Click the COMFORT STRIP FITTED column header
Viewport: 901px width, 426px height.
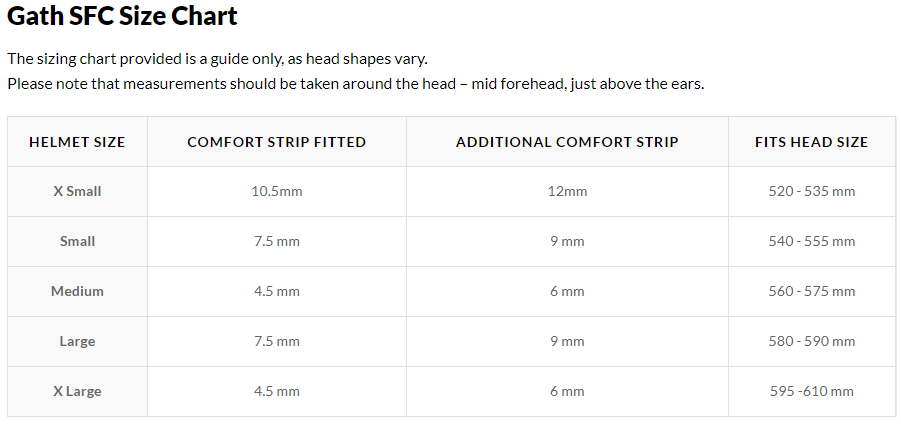(276, 142)
